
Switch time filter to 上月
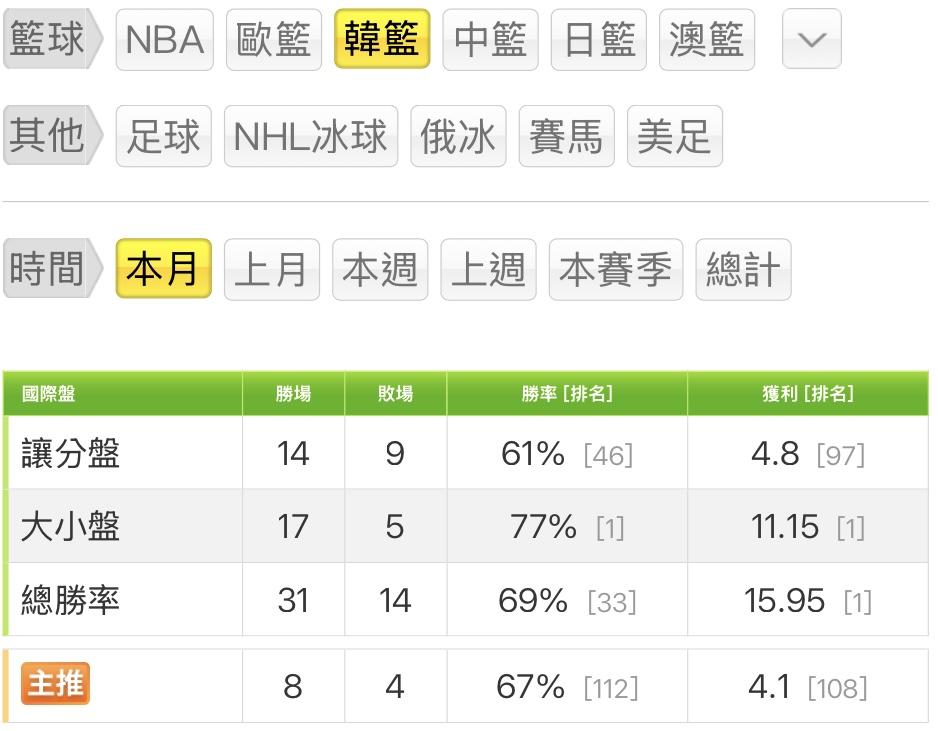[x=272, y=269]
